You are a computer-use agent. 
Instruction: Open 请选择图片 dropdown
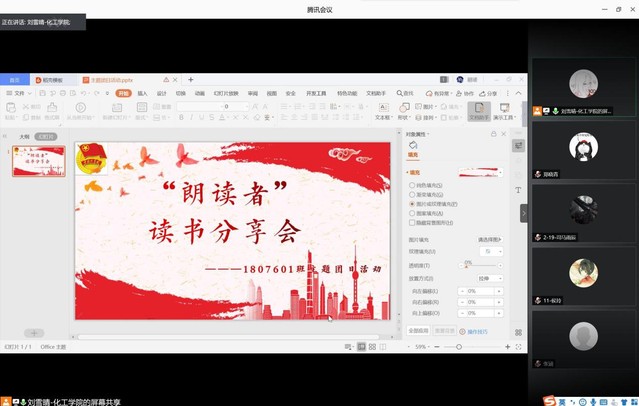point(489,240)
